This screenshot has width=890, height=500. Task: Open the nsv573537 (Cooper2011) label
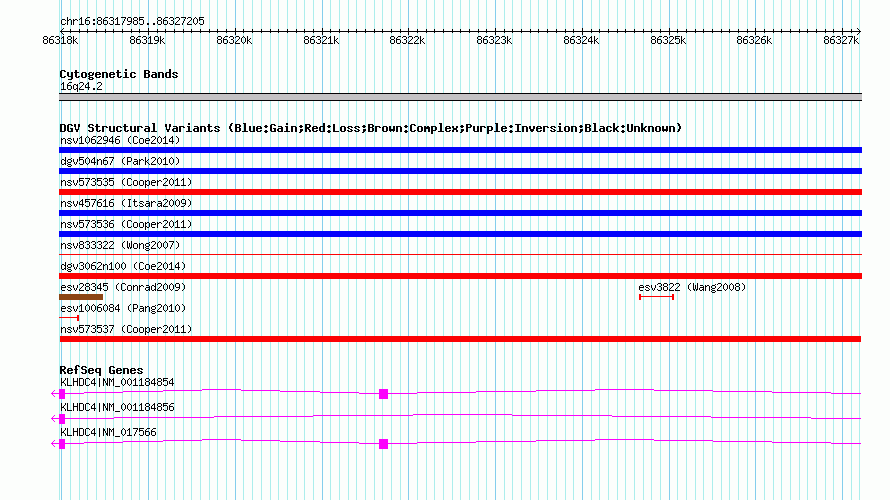point(126,329)
